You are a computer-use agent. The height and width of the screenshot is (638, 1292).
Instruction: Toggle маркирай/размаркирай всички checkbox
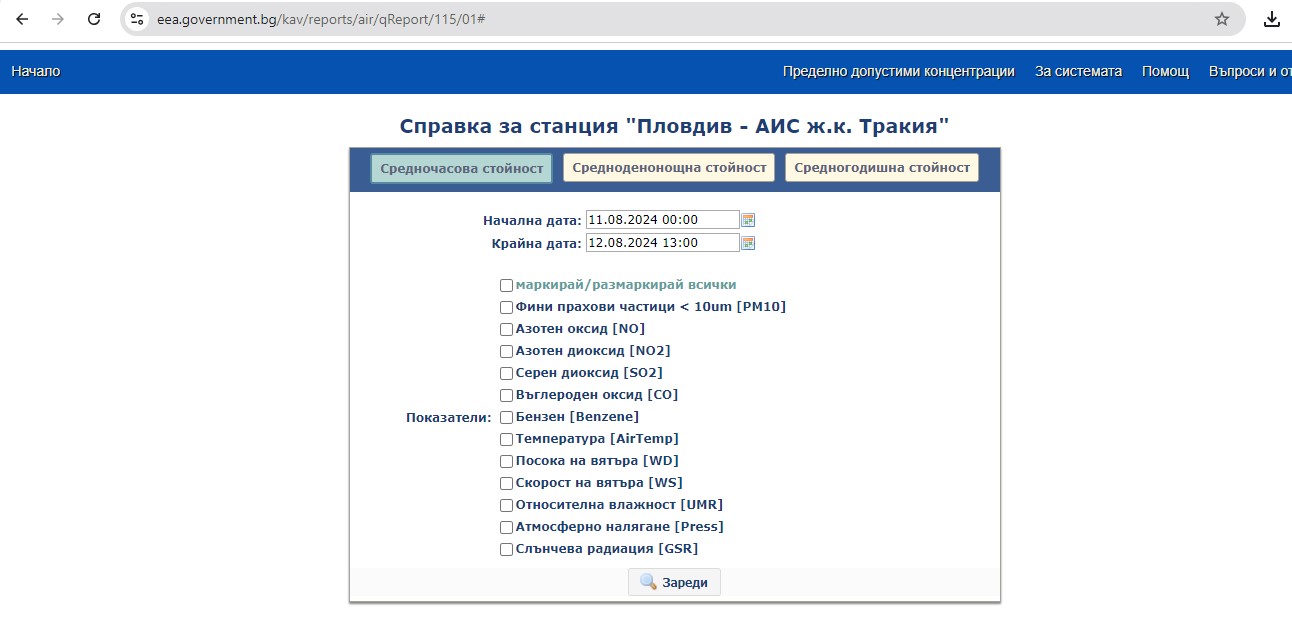pos(506,286)
